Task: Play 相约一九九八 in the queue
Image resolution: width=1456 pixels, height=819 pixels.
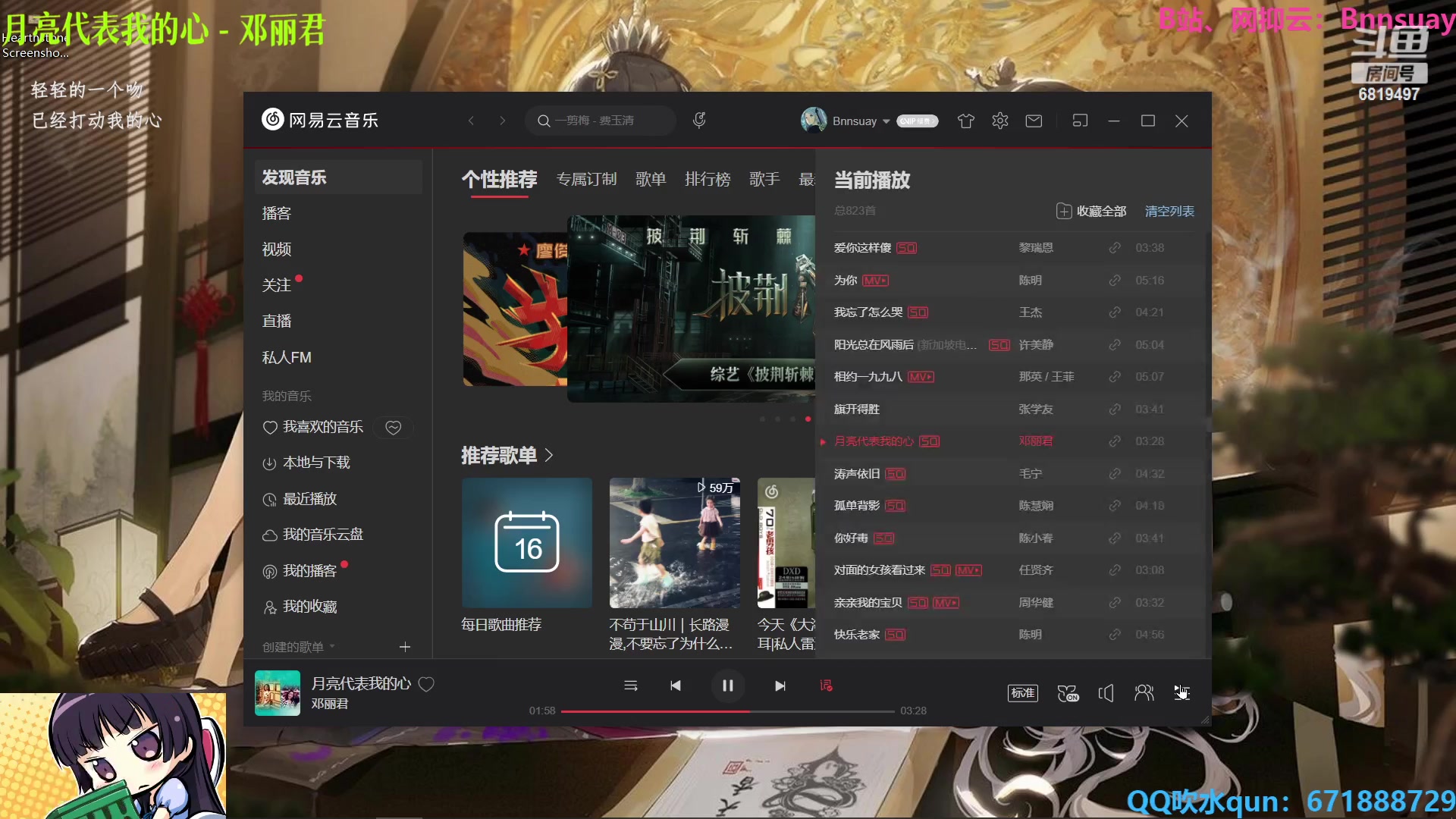Action: (868, 377)
